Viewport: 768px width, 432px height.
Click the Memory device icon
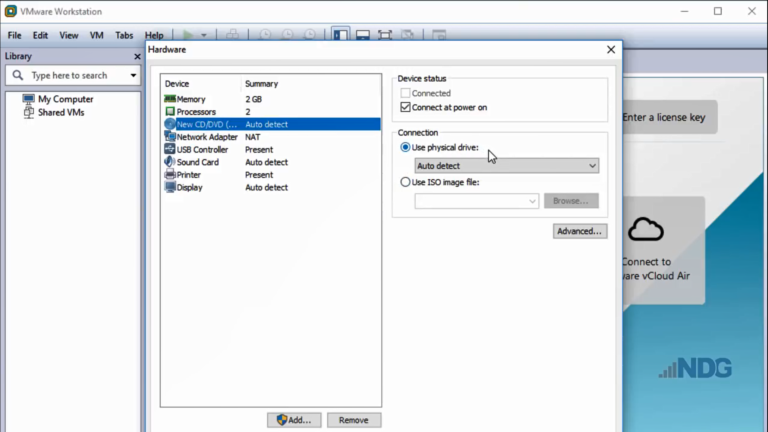click(170, 99)
